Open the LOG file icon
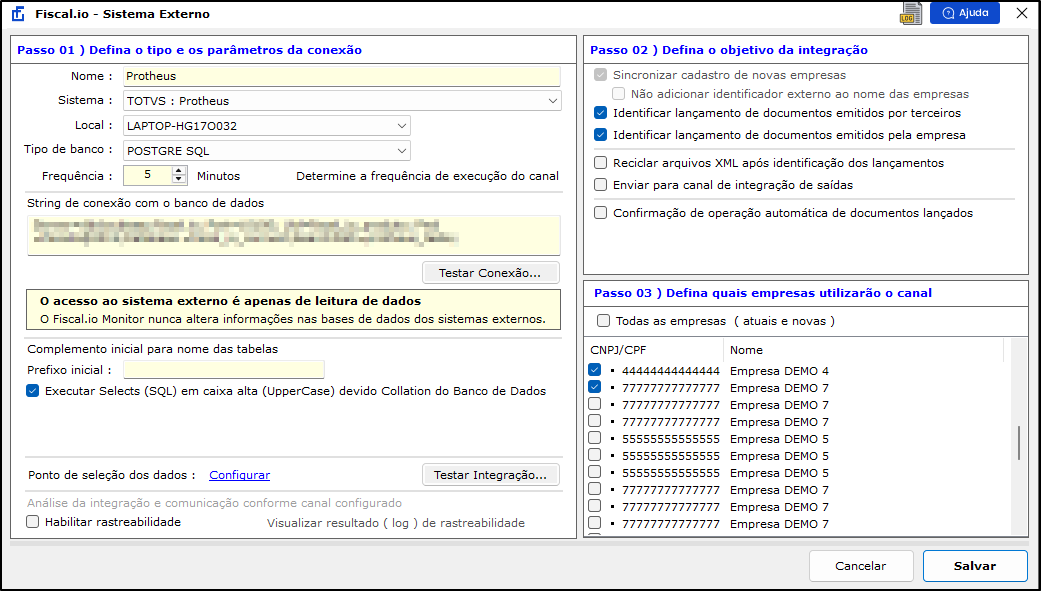 click(909, 14)
